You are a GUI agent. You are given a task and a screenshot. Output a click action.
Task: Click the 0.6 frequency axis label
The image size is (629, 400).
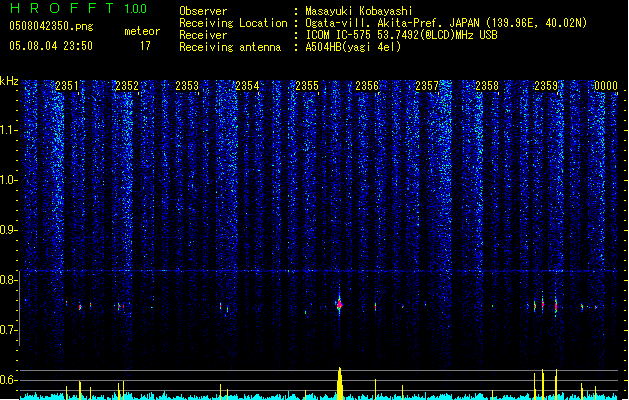(x=8, y=380)
